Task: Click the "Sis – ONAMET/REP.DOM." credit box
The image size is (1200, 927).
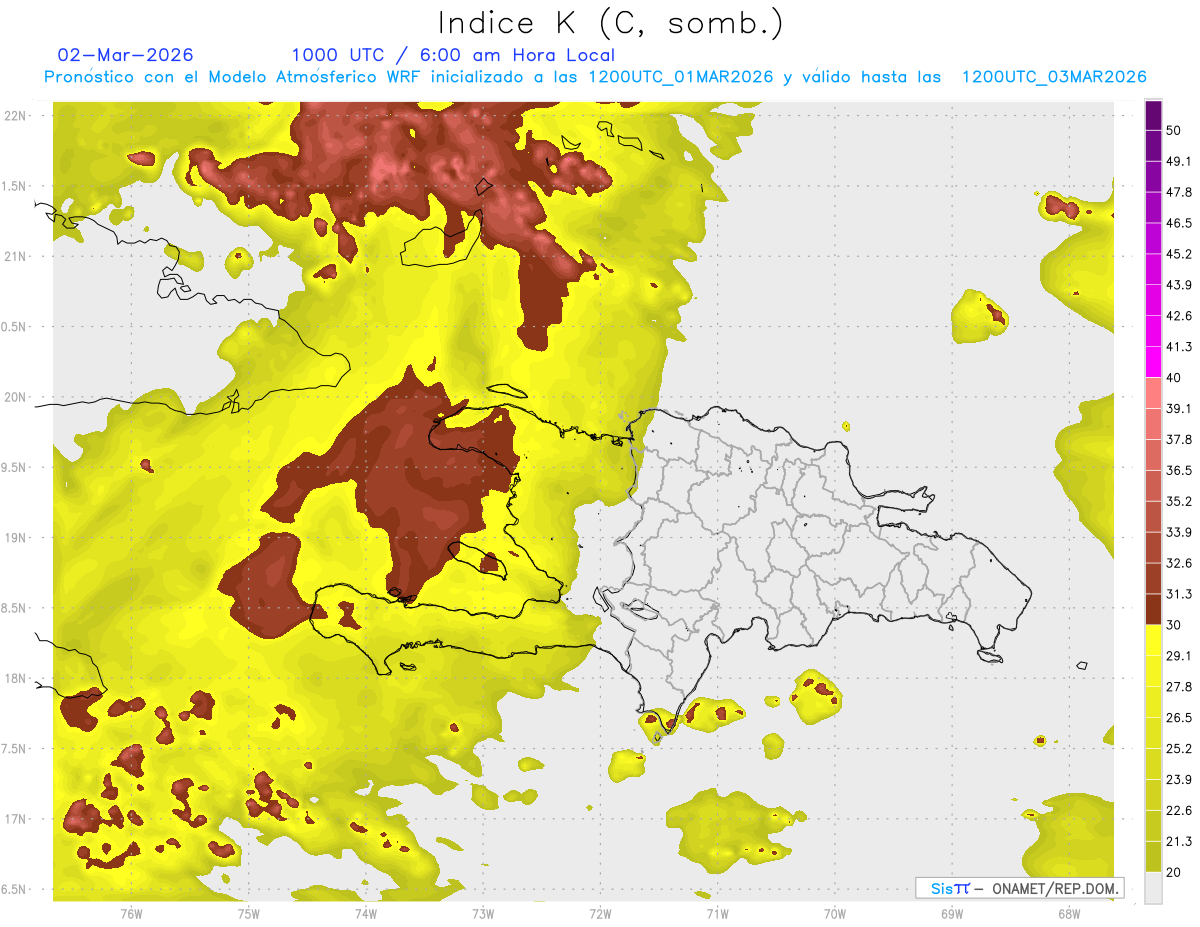Action: [1019, 888]
